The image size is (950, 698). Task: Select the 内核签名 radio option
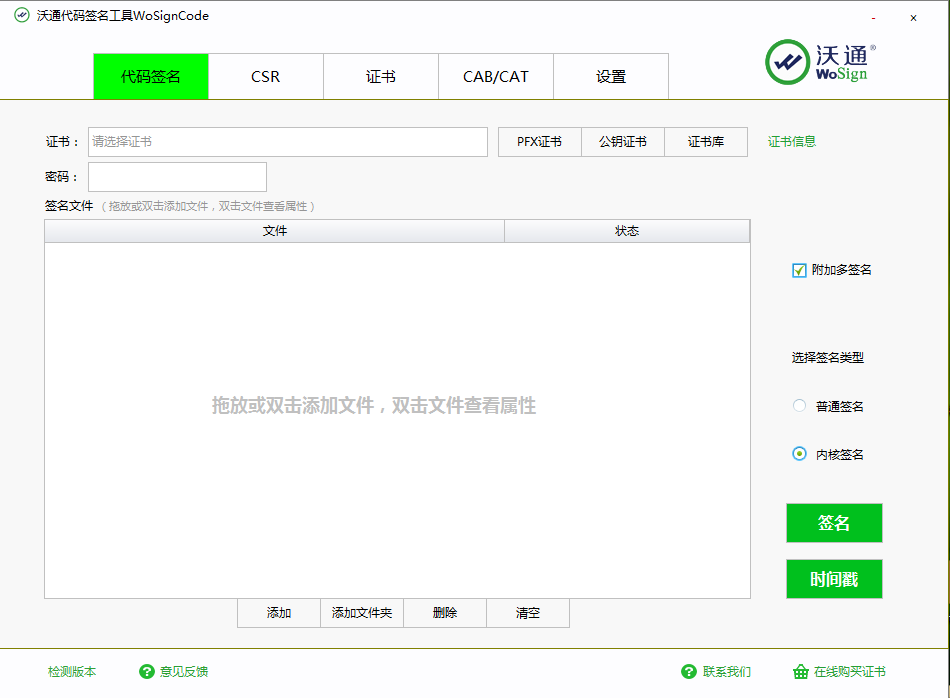pos(799,453)
